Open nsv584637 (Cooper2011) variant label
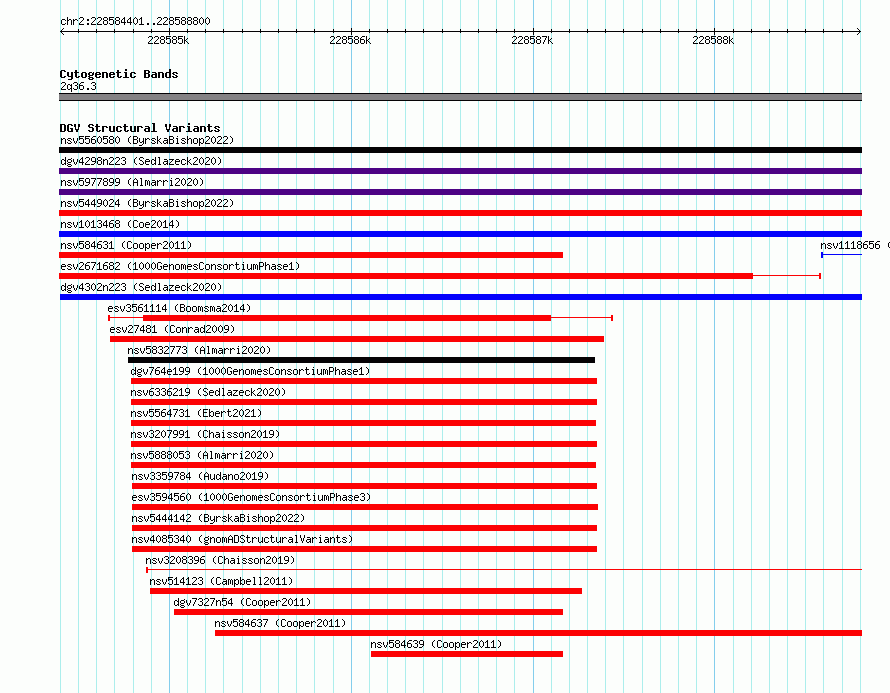The image size is (890, 693). pos(280,623)
